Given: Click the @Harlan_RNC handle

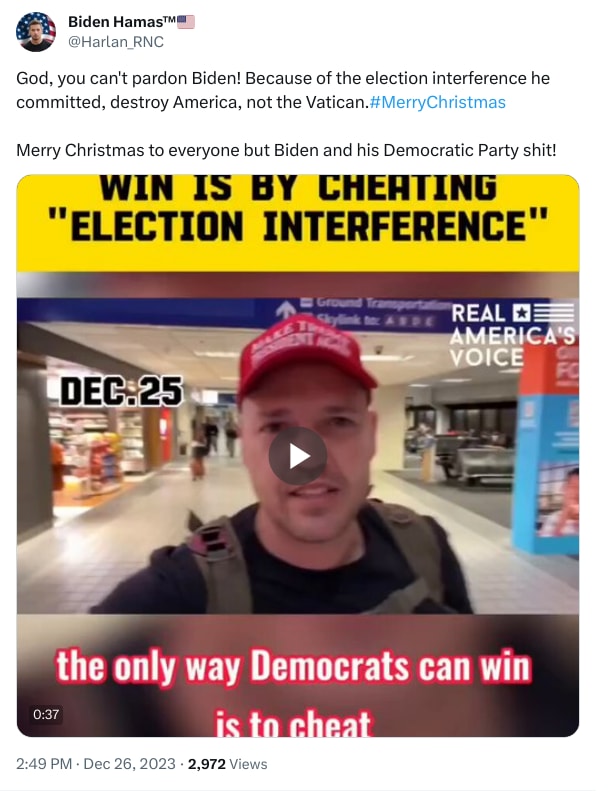Looking at the screenshot, I should 116,42.
